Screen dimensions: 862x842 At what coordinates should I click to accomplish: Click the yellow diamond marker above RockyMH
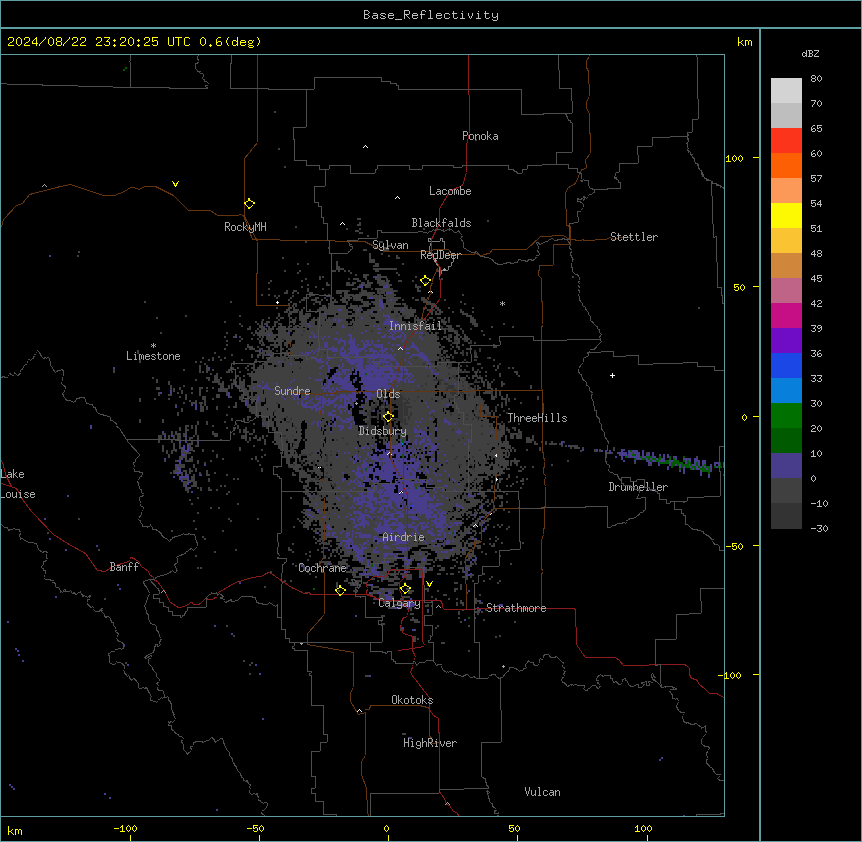pos(250,204)
